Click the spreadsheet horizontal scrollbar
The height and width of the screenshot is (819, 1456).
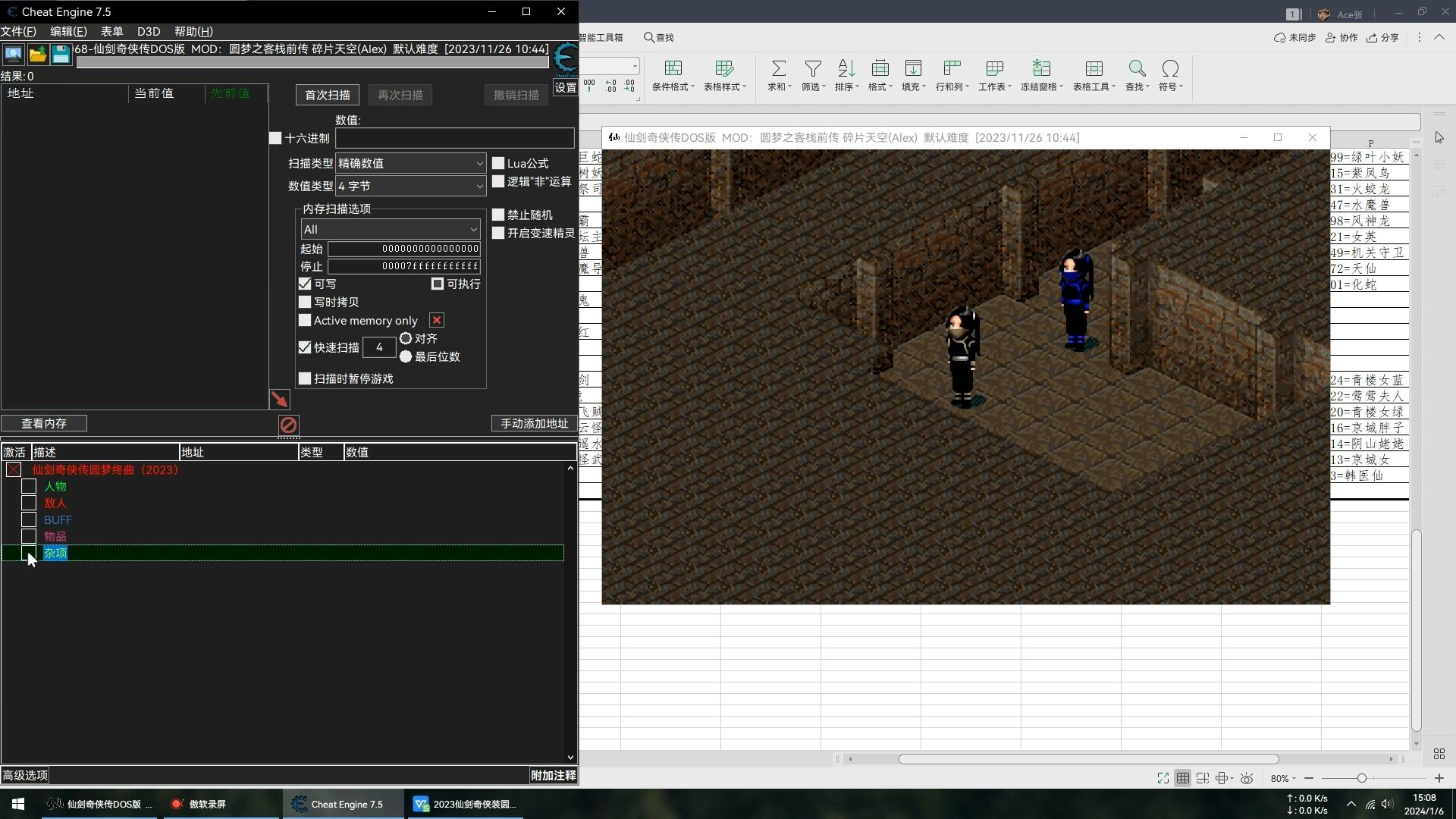pyautogui.click(x=1089, y=759)
